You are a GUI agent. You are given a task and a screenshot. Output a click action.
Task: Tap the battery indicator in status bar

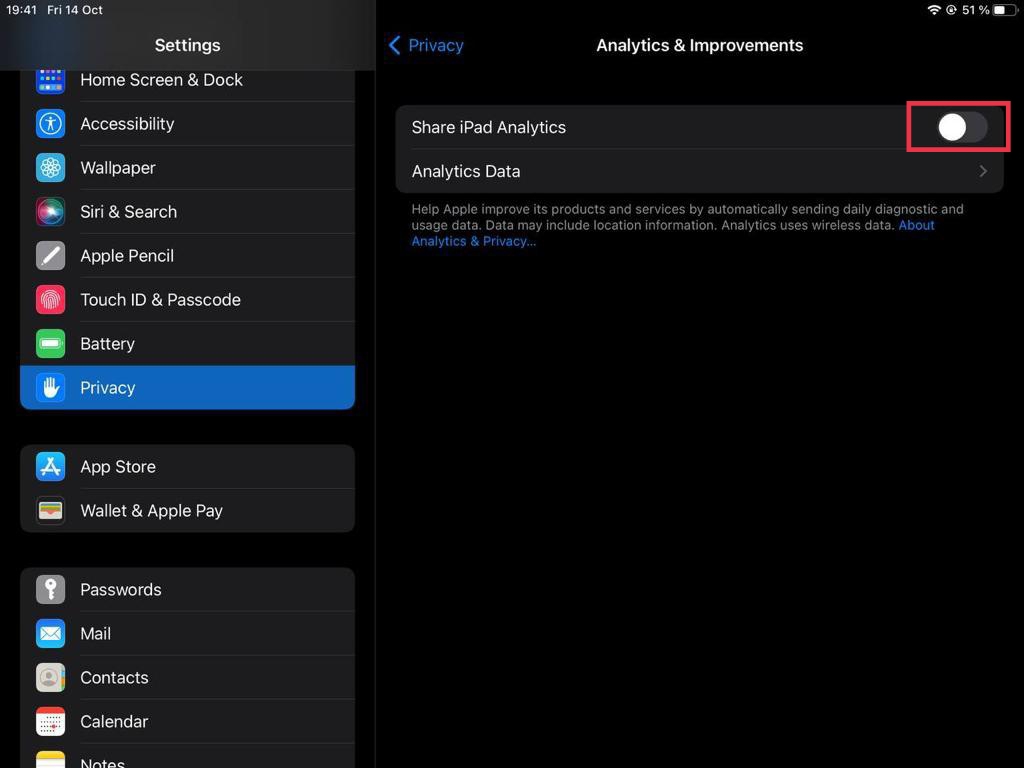[1004, 10]
